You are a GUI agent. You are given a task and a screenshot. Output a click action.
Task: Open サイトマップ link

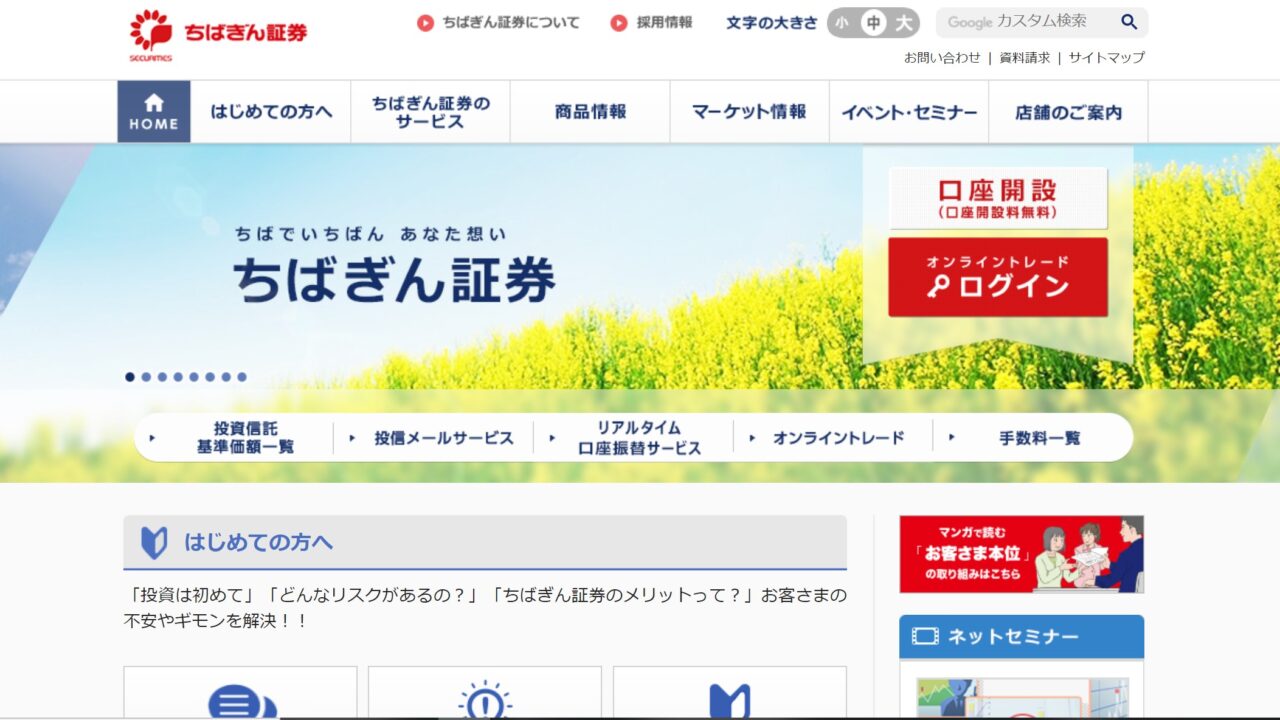coord(1106,58)
